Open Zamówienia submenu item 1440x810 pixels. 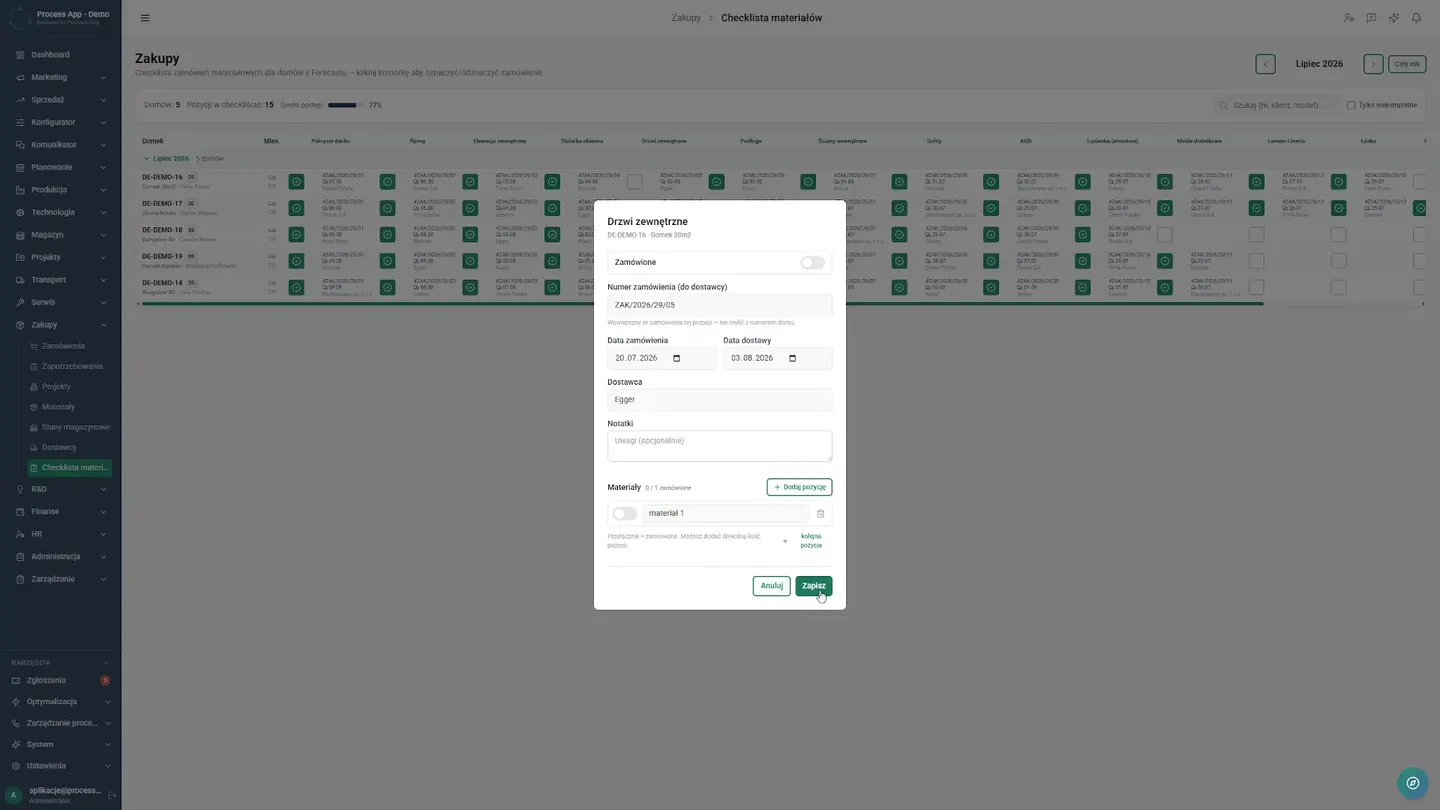(x=63, y=346)
